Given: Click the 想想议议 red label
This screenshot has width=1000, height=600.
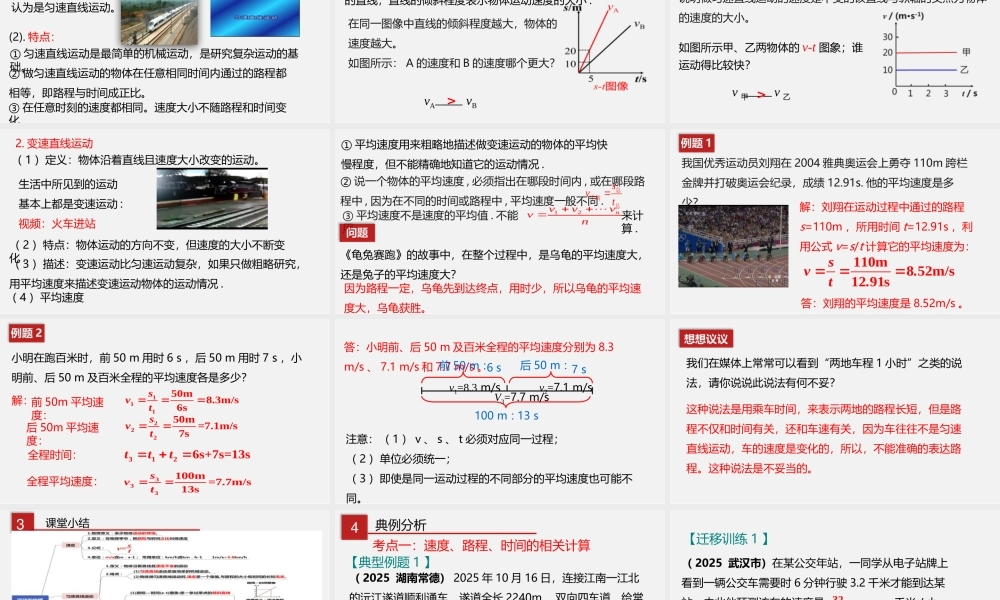Looking at the screenshot, I should pyautogui.click(x=705, y=339).
